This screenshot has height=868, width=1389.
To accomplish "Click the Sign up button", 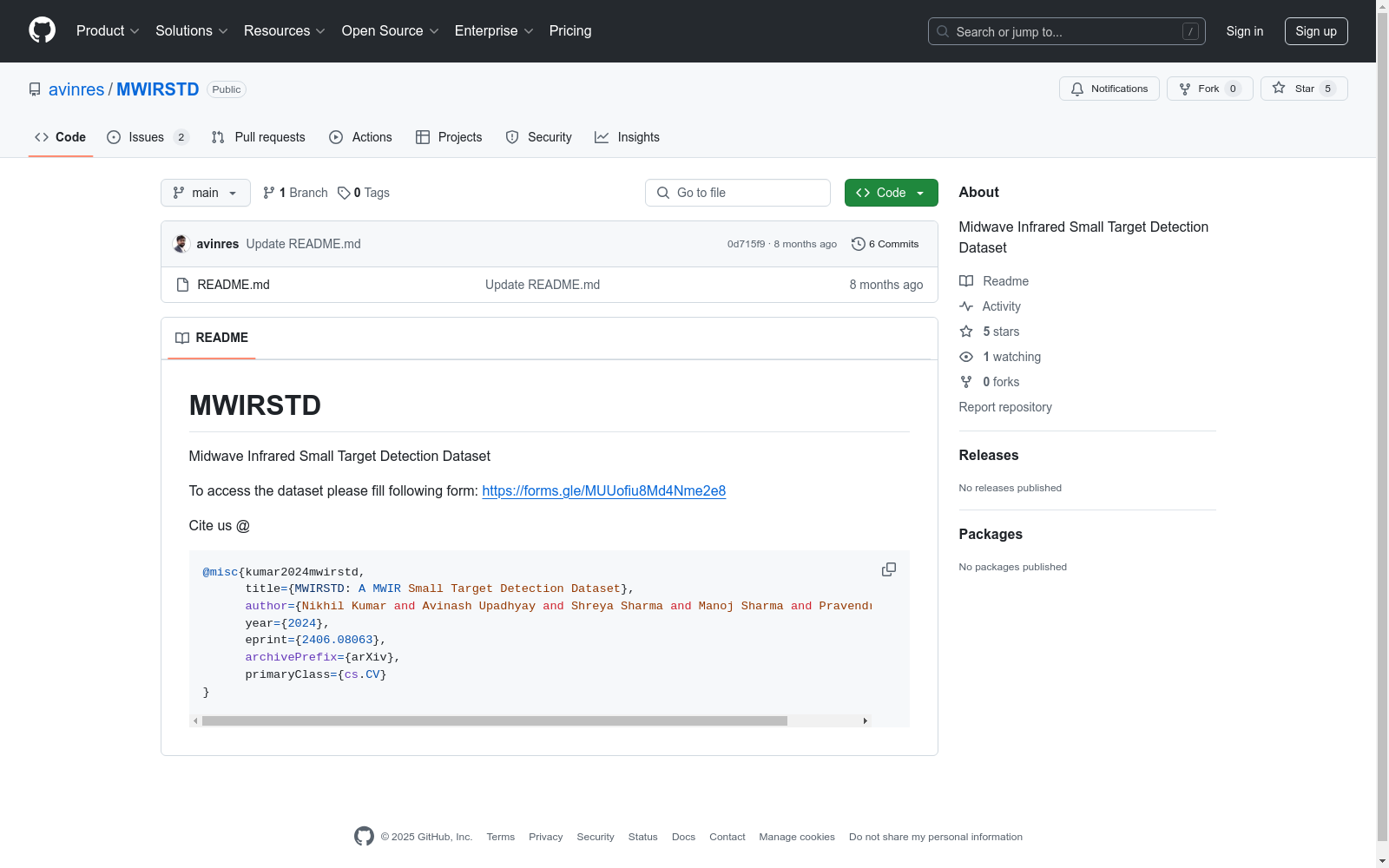I will 1316,31.
